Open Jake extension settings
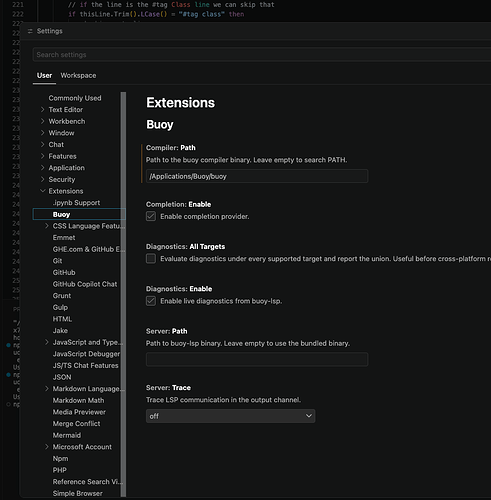 (x=60, y=331)
